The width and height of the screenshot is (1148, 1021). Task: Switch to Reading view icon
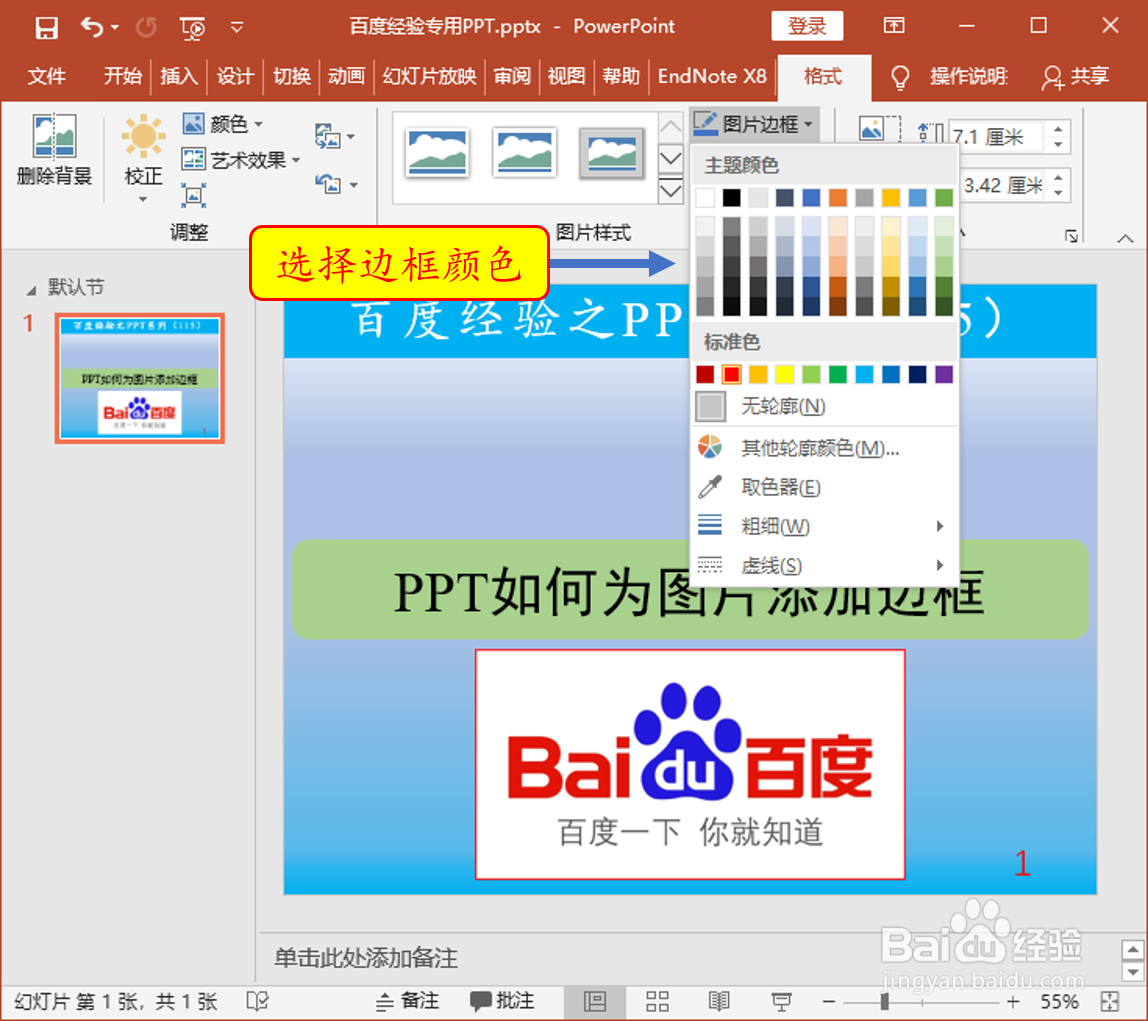click(x=719, y=1001)
